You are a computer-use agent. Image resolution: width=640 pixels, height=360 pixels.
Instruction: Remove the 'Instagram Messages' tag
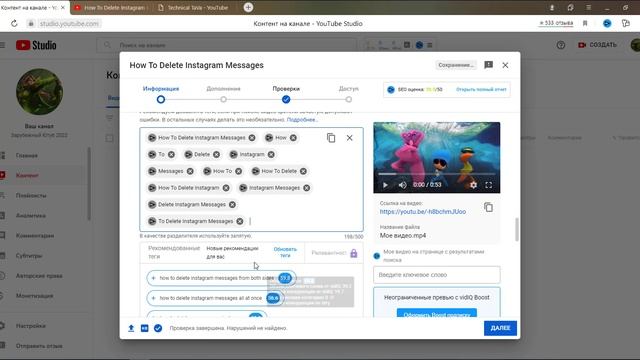pyautogui.click(x=307, y=188)
